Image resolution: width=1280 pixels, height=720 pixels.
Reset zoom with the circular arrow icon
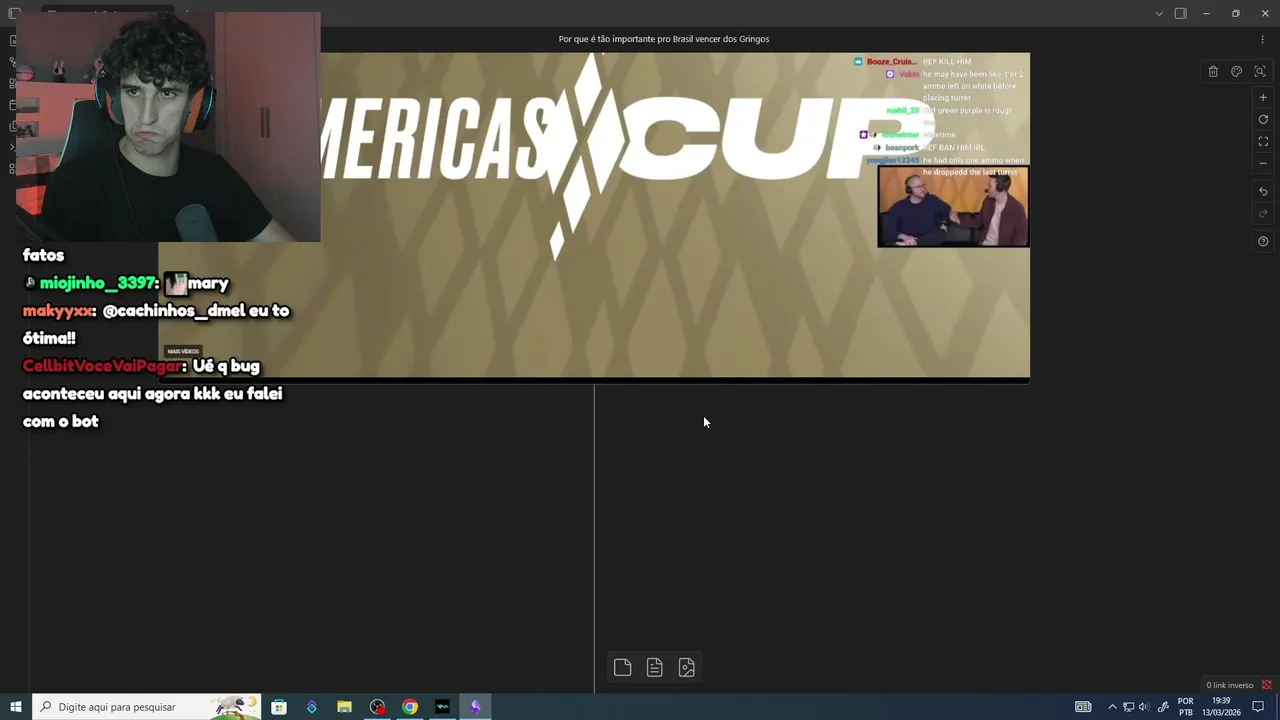coord(1263,120)
